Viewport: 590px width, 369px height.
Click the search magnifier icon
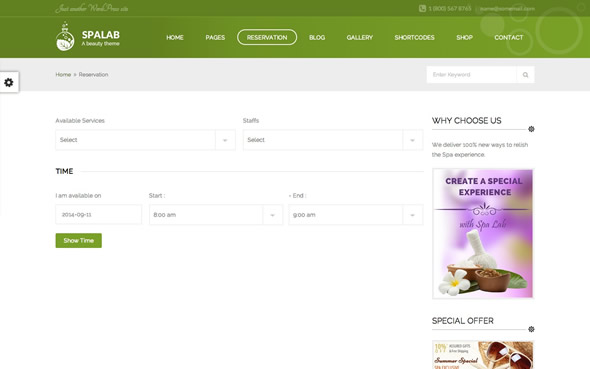[x=525, y=75]
